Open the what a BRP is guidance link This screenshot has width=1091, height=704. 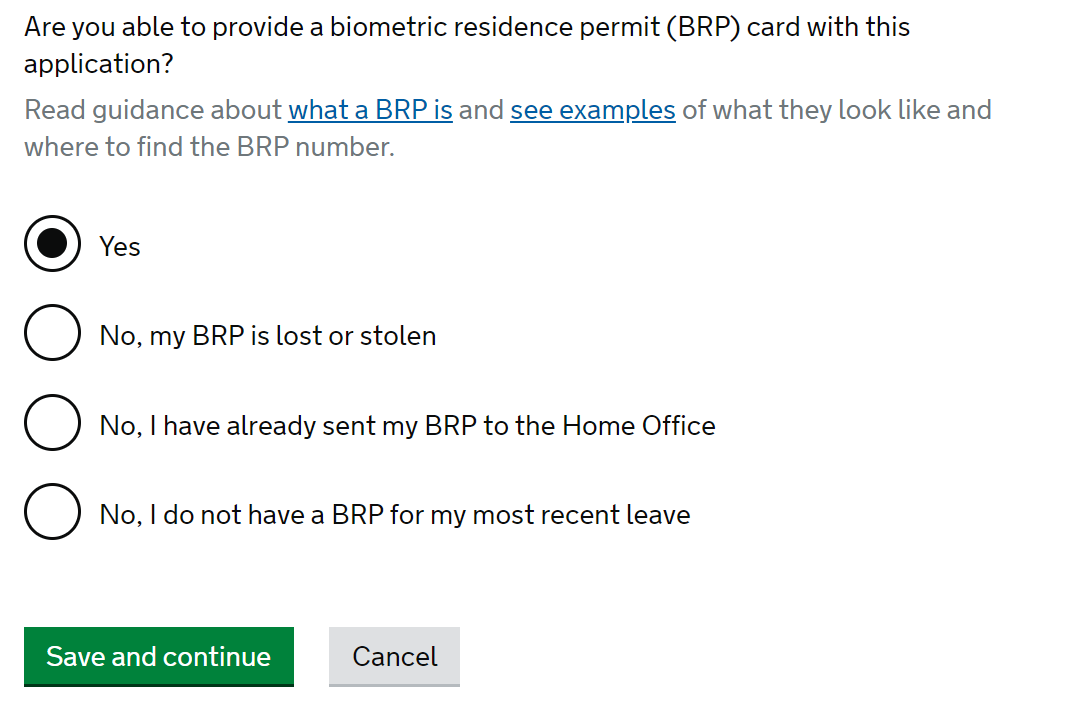click(x=370, y=110)
